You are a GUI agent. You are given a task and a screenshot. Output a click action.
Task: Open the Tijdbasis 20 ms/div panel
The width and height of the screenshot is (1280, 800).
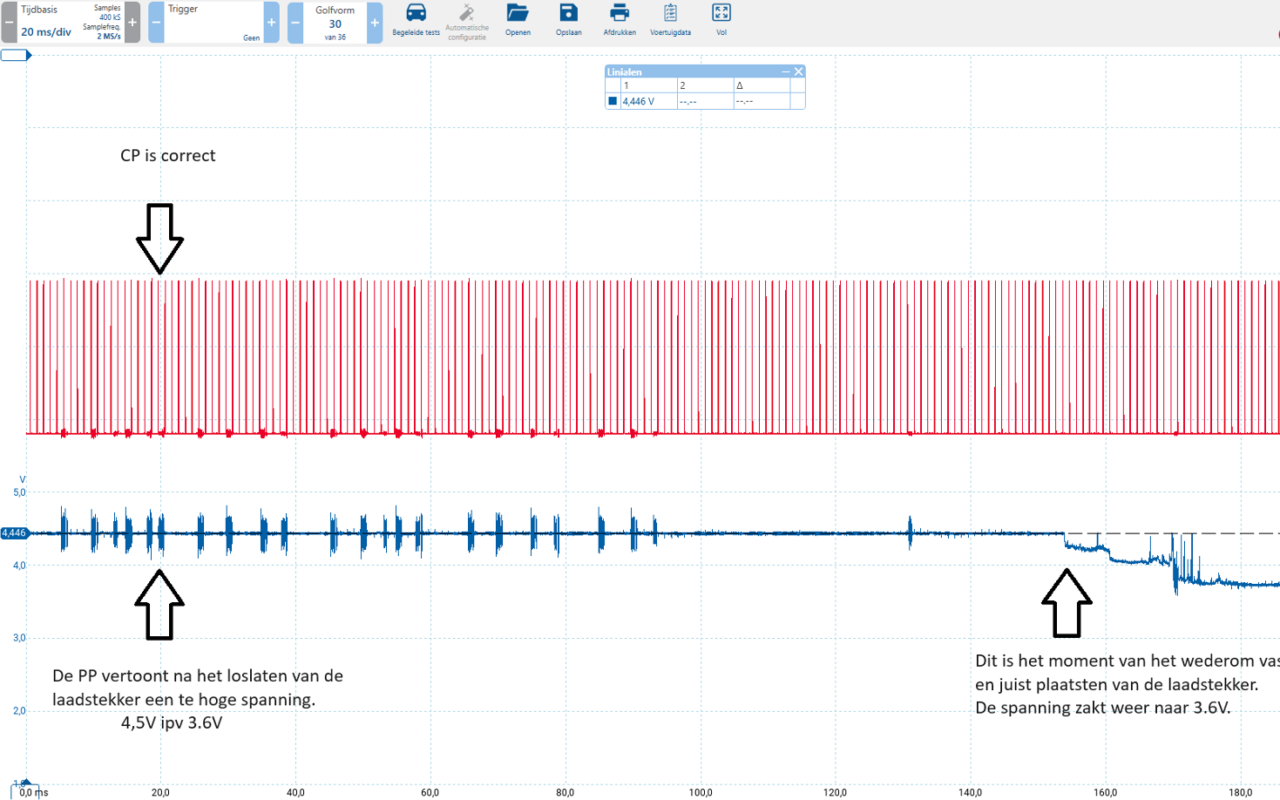click(70, 22)
